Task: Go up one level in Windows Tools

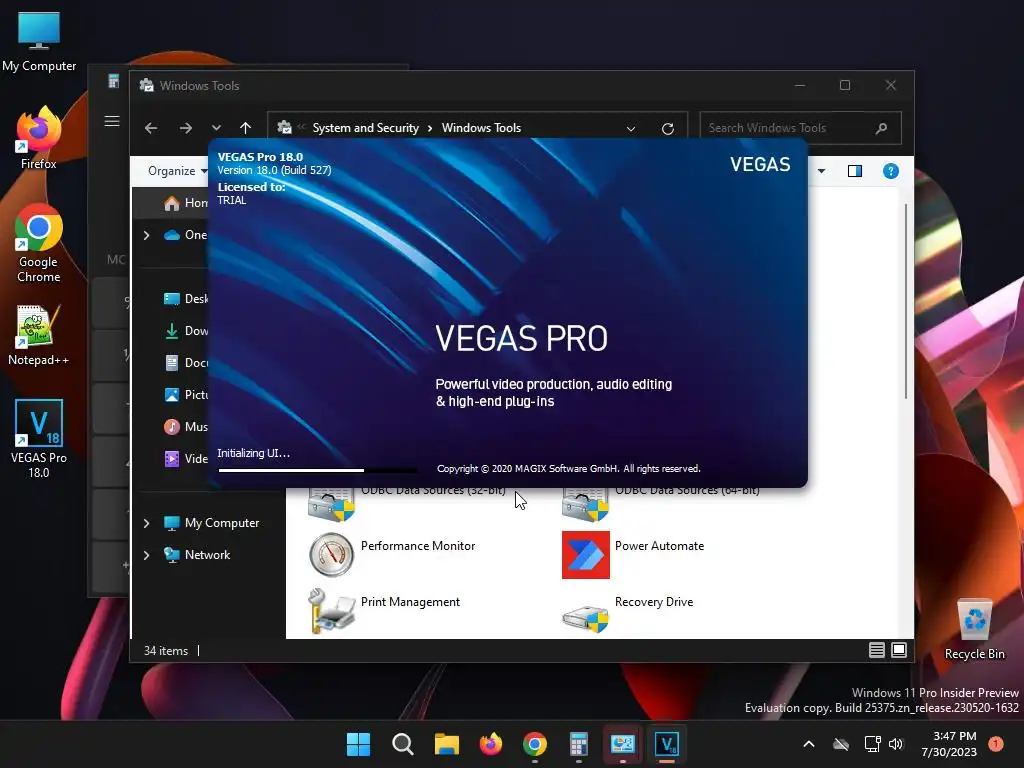Action: point(246,128)
